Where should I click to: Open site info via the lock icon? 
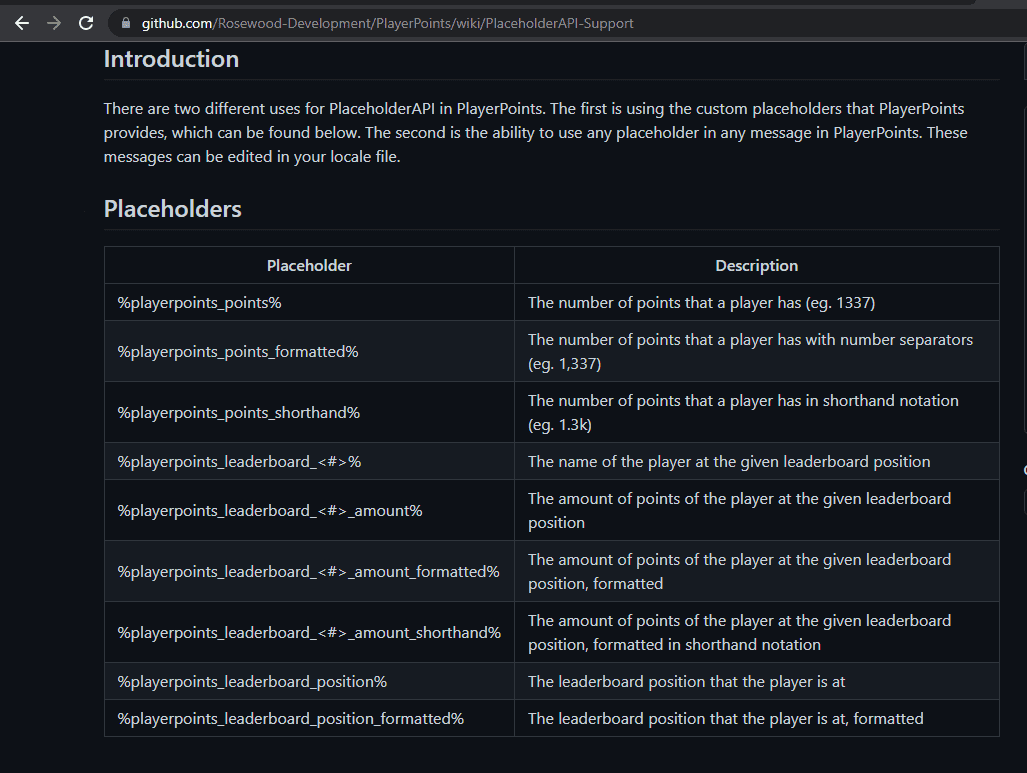[x=125, y=23]
